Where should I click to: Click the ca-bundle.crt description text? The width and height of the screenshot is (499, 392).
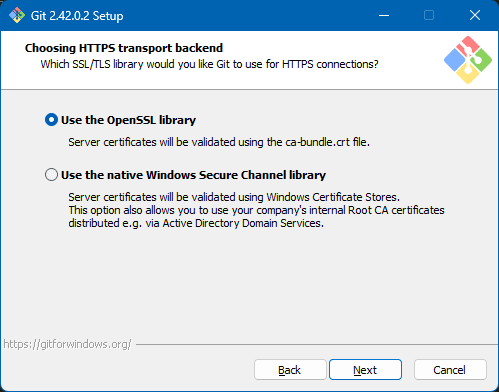(219, 142)
